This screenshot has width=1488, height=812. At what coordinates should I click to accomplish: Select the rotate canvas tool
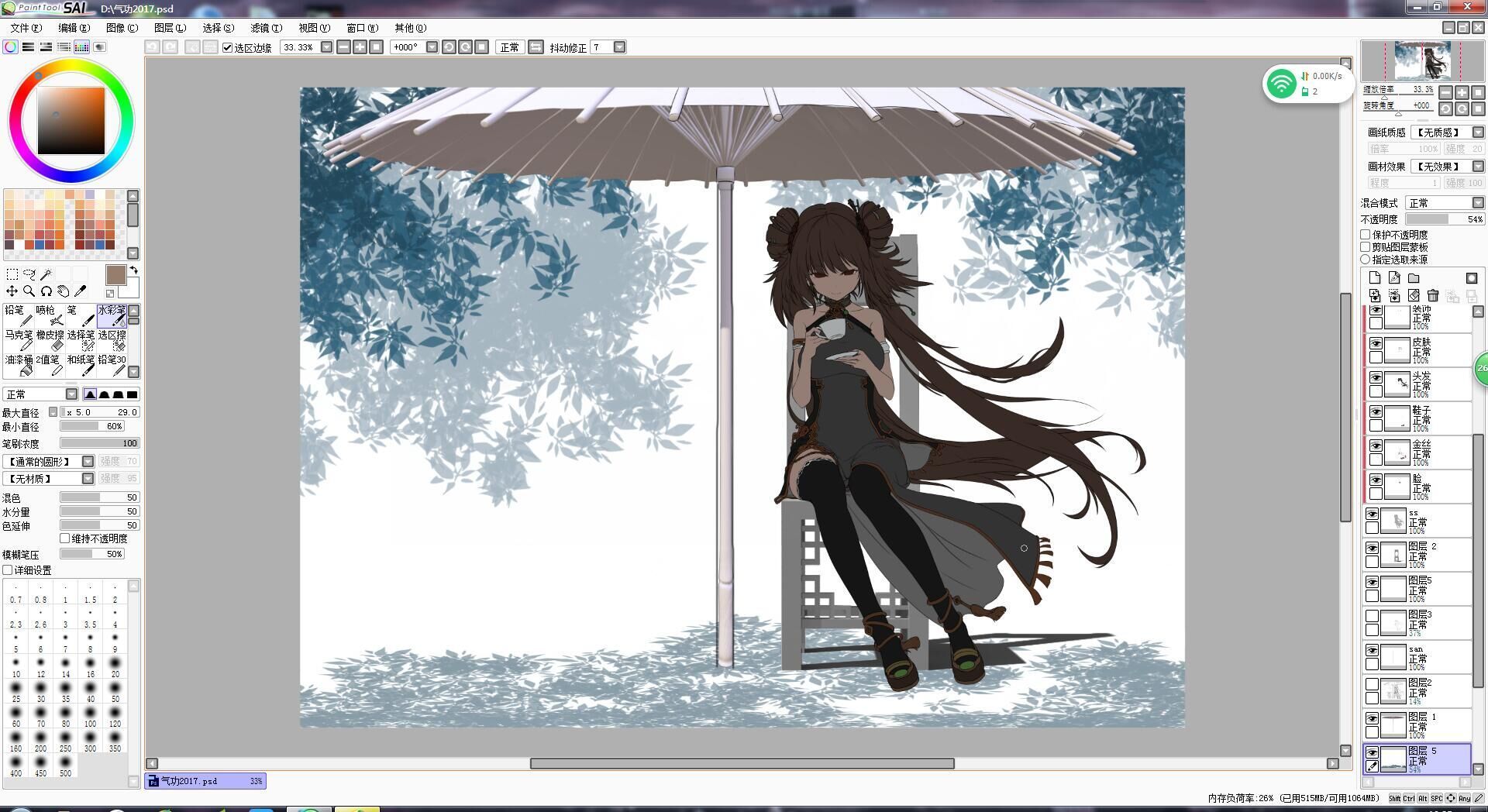tap(46, 291)
